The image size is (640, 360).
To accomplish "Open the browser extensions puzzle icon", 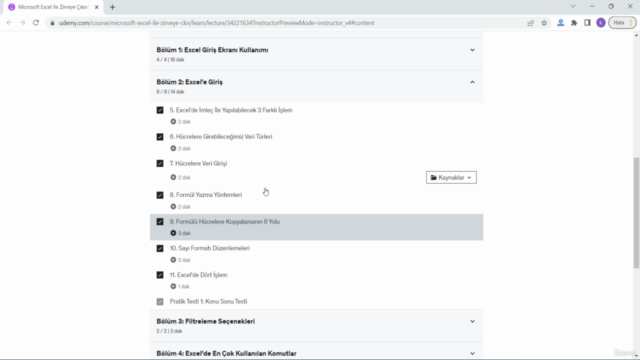I will [x=574, y=23].
